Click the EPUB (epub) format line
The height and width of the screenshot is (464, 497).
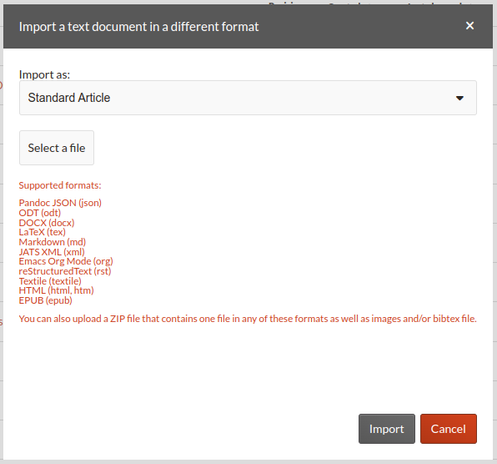point(46,300)
